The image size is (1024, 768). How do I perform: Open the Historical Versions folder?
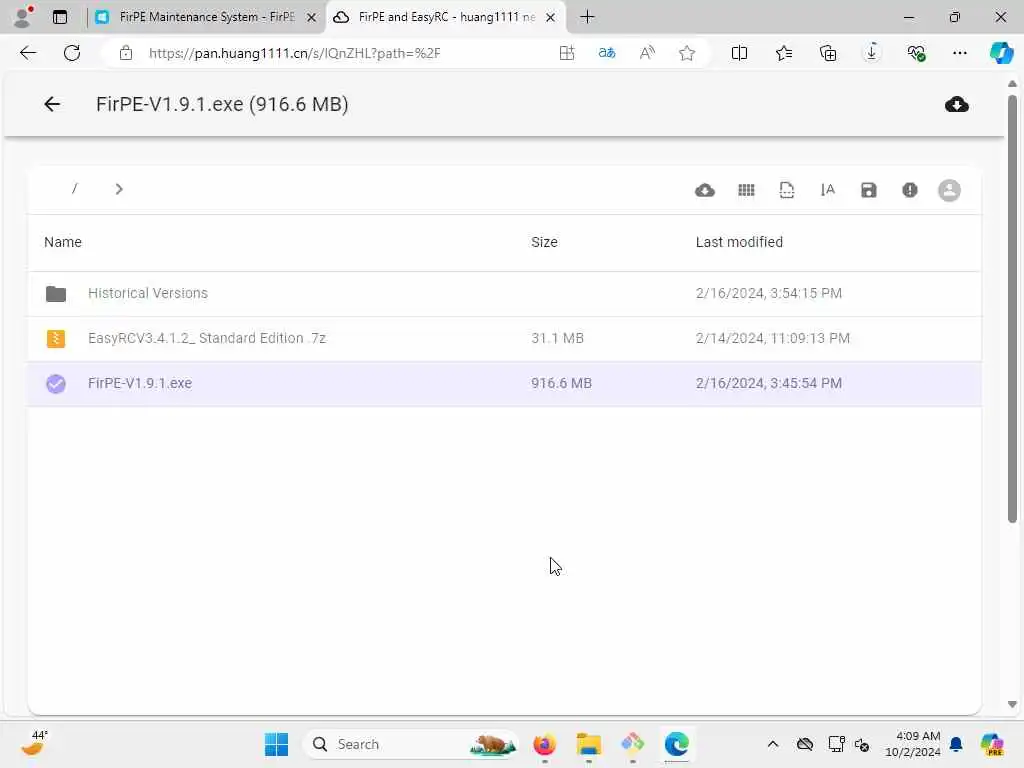(504, 293)
